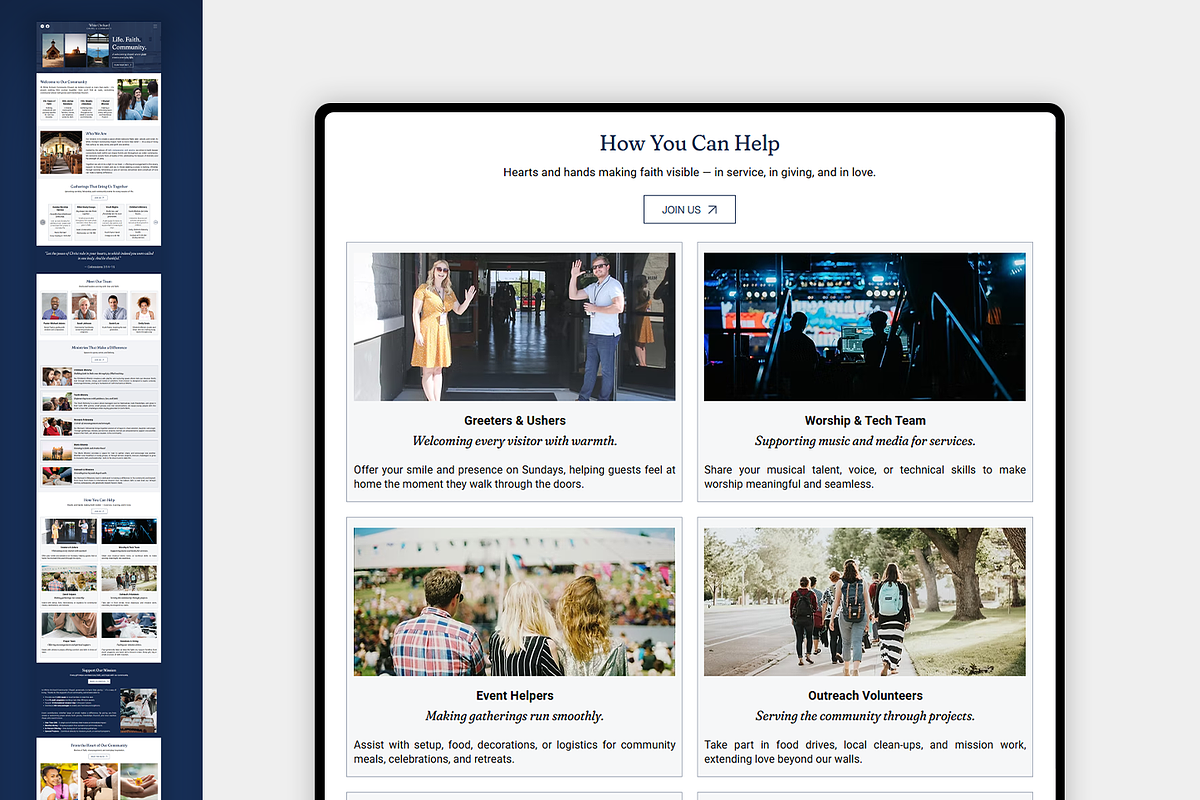Open the greeters waving at the doorway photo
The image size is (1200, 800).
tap(514, 326)
